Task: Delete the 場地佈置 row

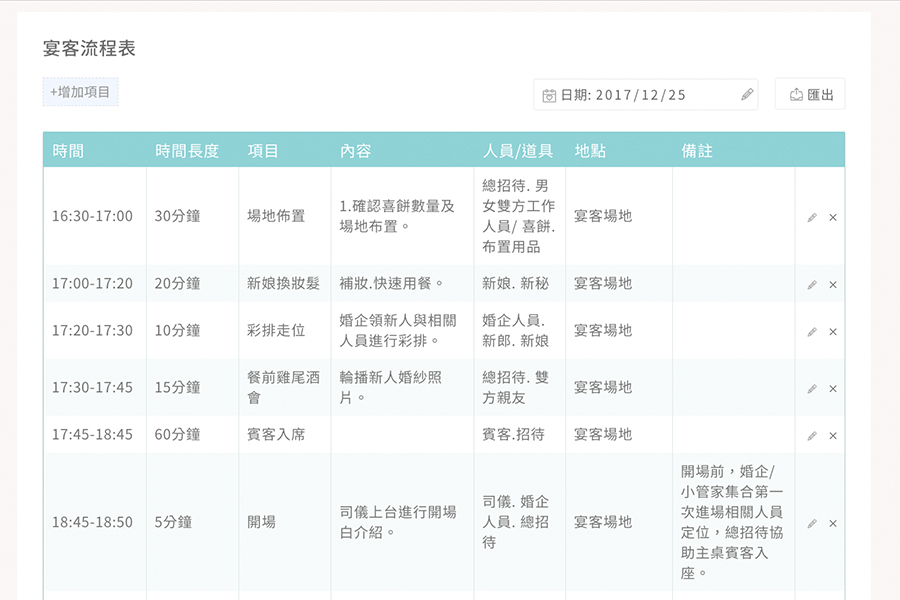Action: click(x=833, y=217)
